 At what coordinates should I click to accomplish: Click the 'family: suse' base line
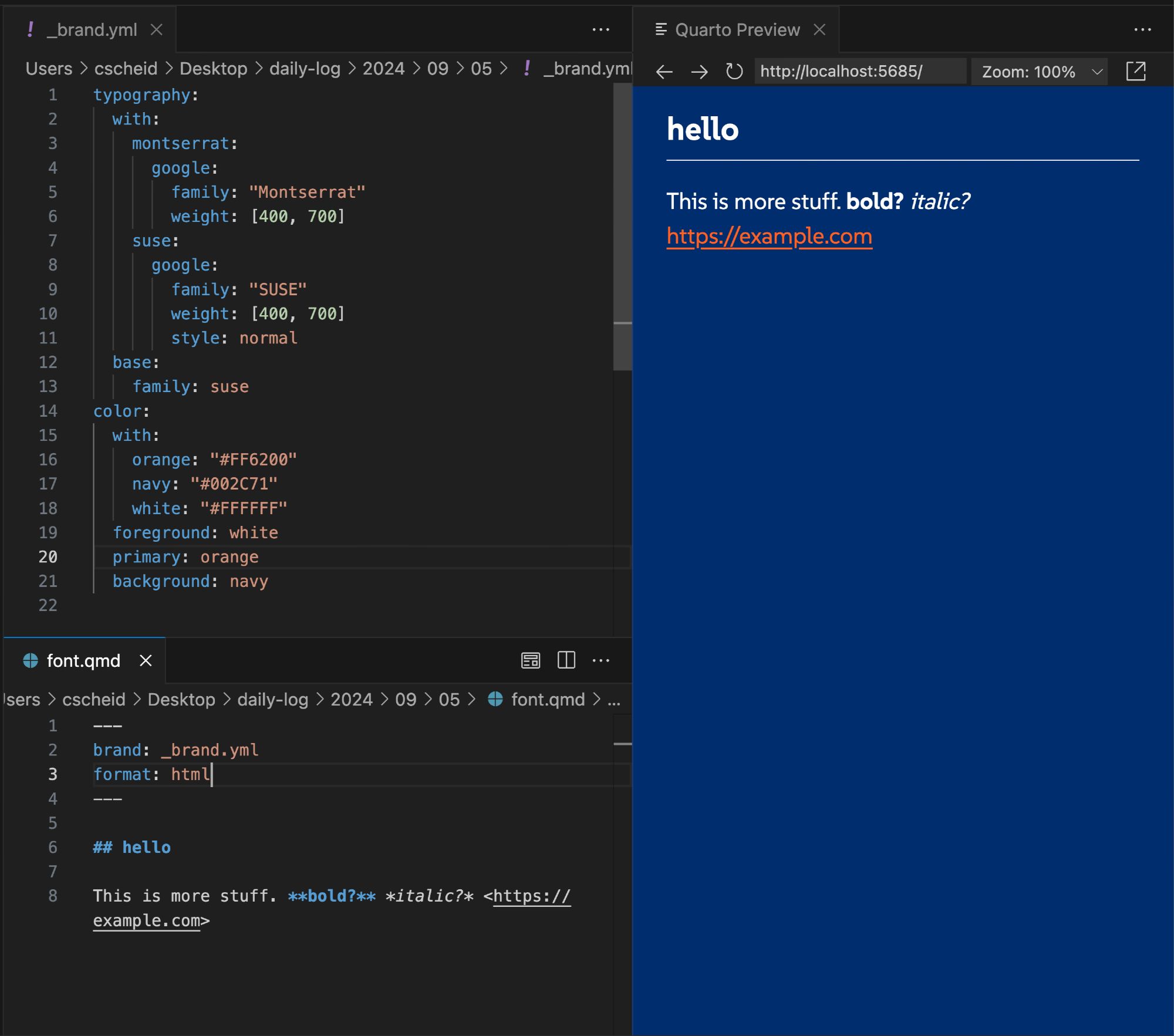click(190, 387)
